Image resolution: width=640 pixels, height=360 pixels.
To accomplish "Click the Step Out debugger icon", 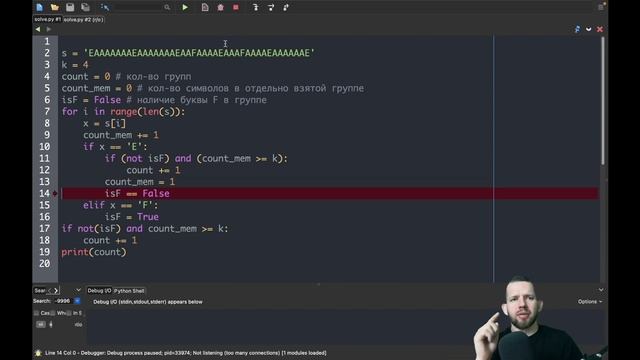I will [286, 7].
